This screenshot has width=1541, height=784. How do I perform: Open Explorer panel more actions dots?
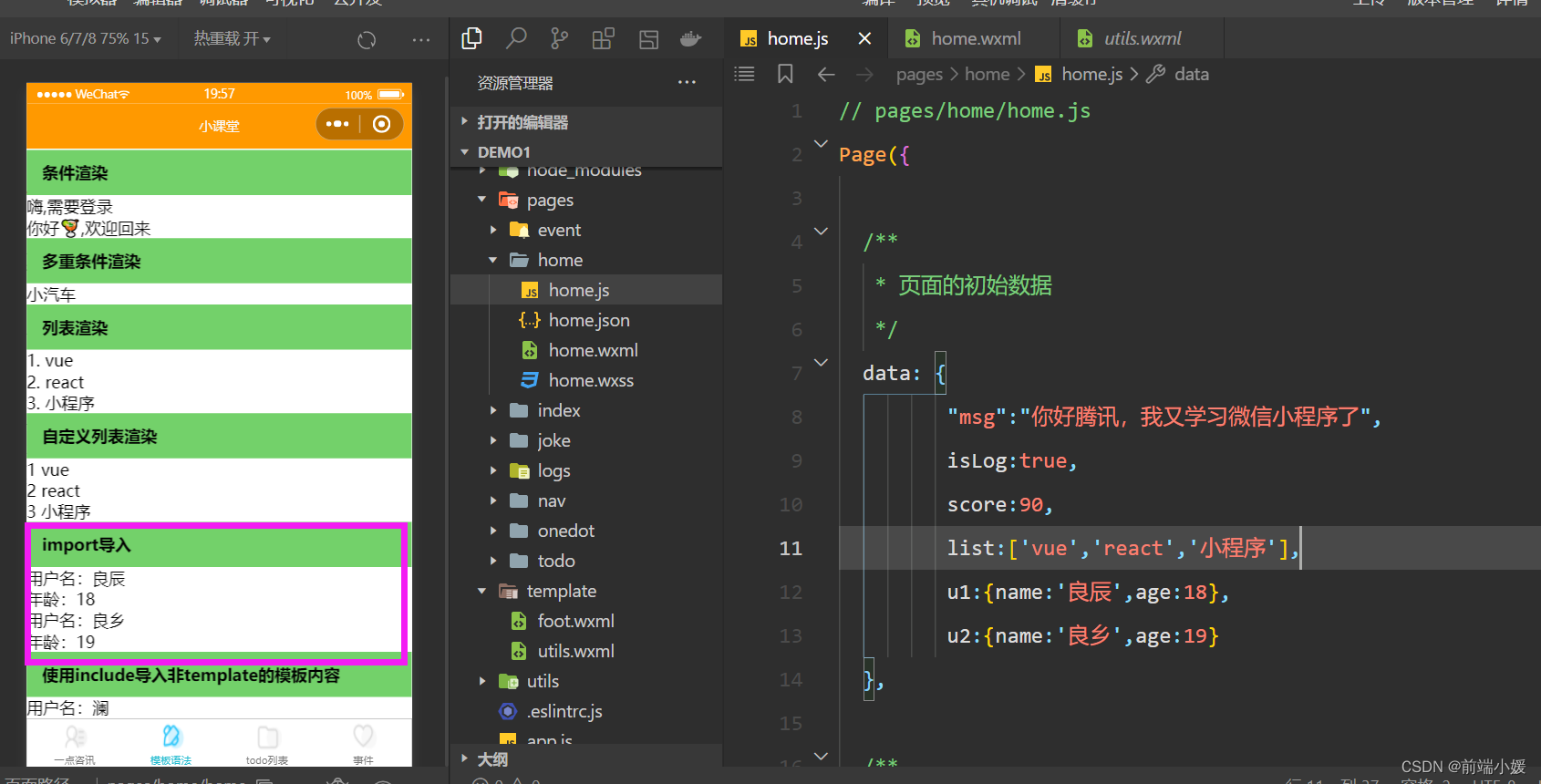[x=687, y=82]
